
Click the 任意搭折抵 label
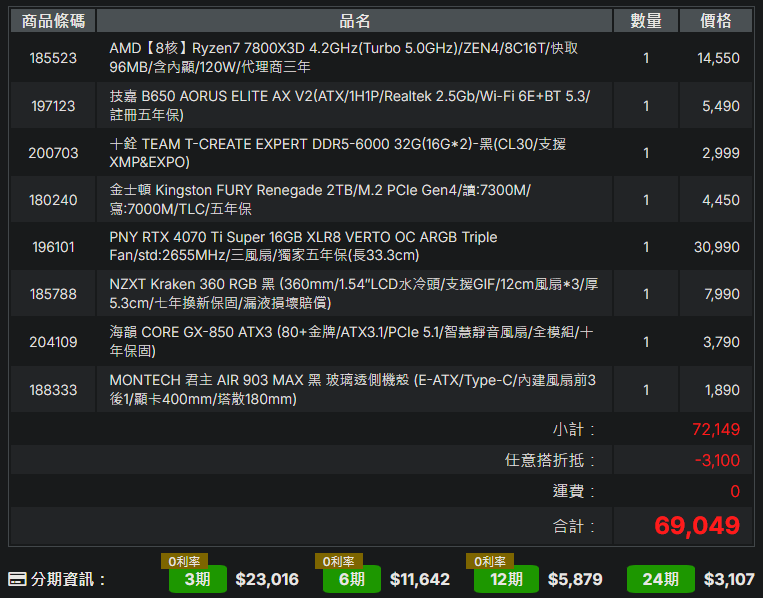(550, 460)
